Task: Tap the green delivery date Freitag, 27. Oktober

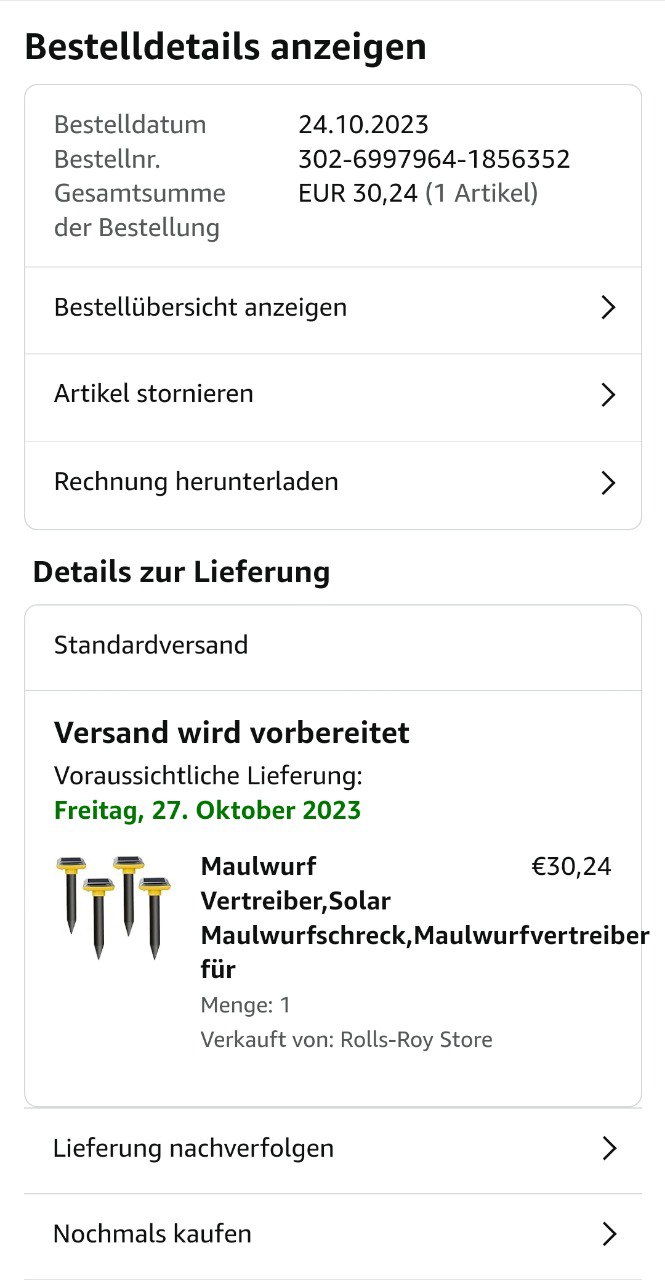Action: 207,810
